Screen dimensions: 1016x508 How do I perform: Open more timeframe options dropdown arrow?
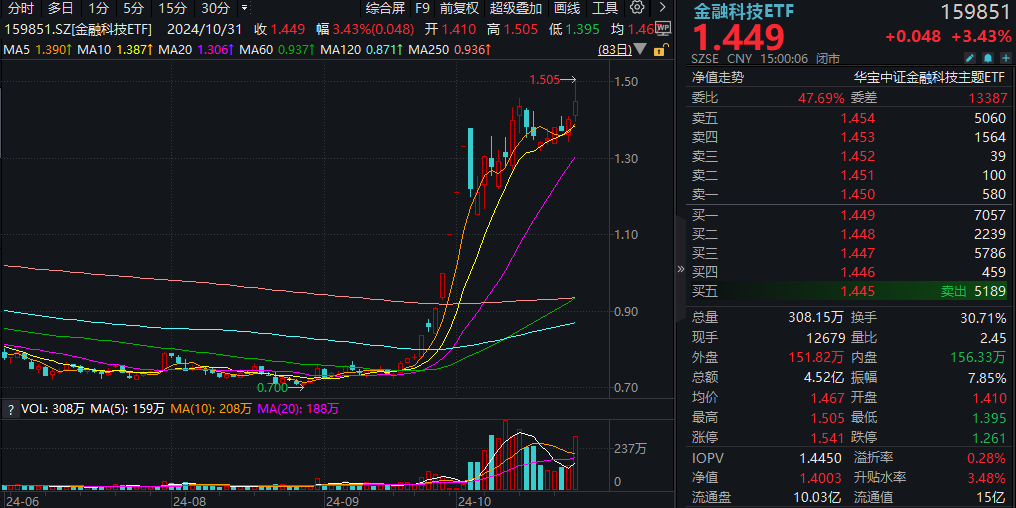(244, 8)
